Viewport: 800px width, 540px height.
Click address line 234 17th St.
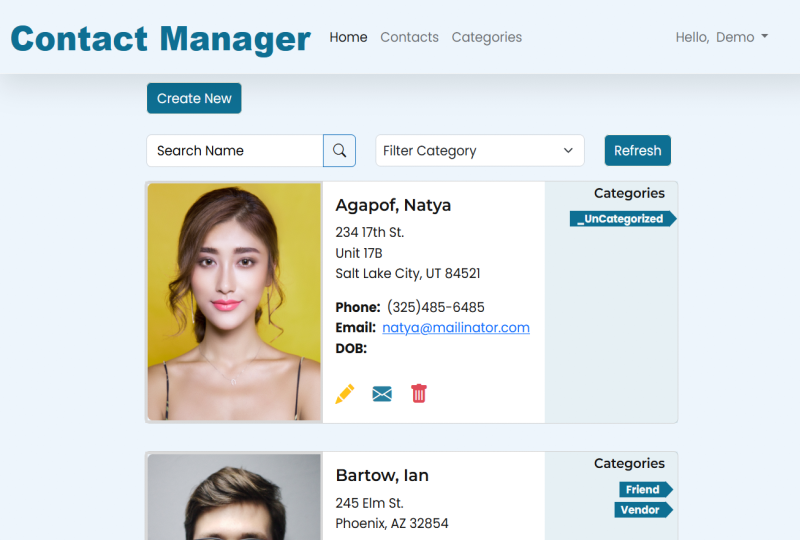[x=369, y=232]
